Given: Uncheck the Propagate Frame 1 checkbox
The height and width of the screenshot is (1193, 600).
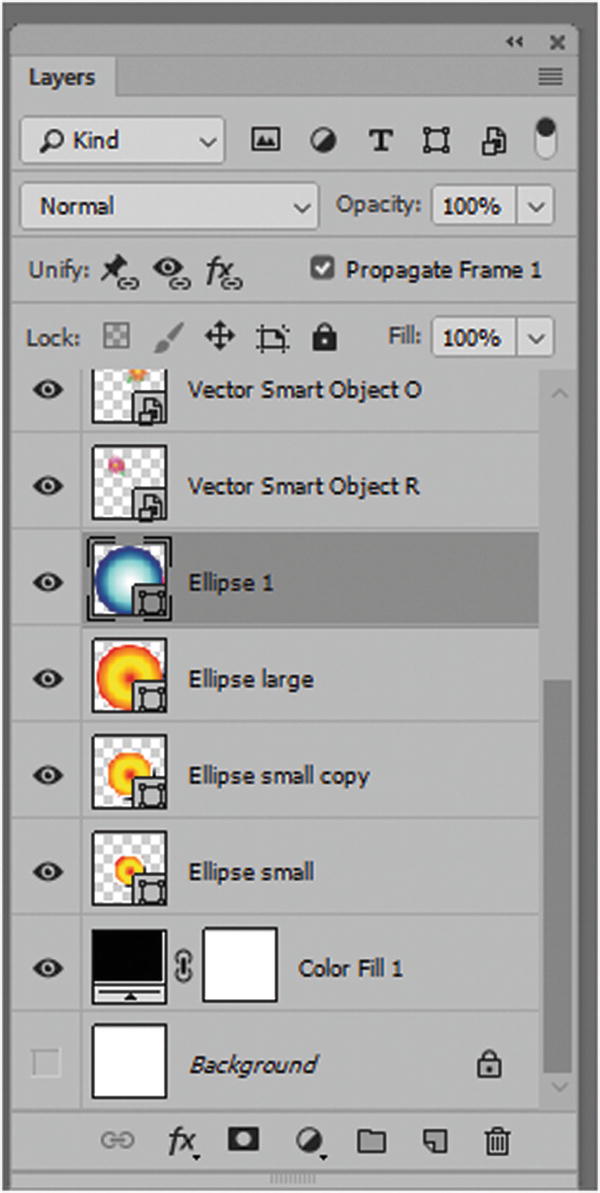Looking at the screenshot, I should click(x=322, y=269).
